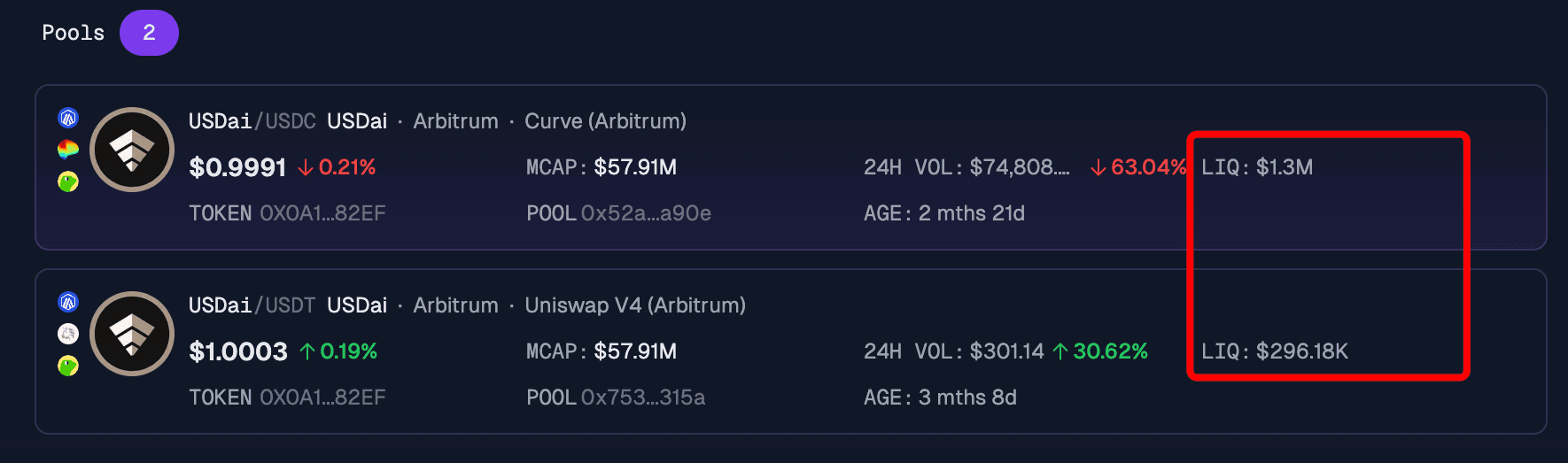Copy pool address 0x753...315a

(643, 397)
